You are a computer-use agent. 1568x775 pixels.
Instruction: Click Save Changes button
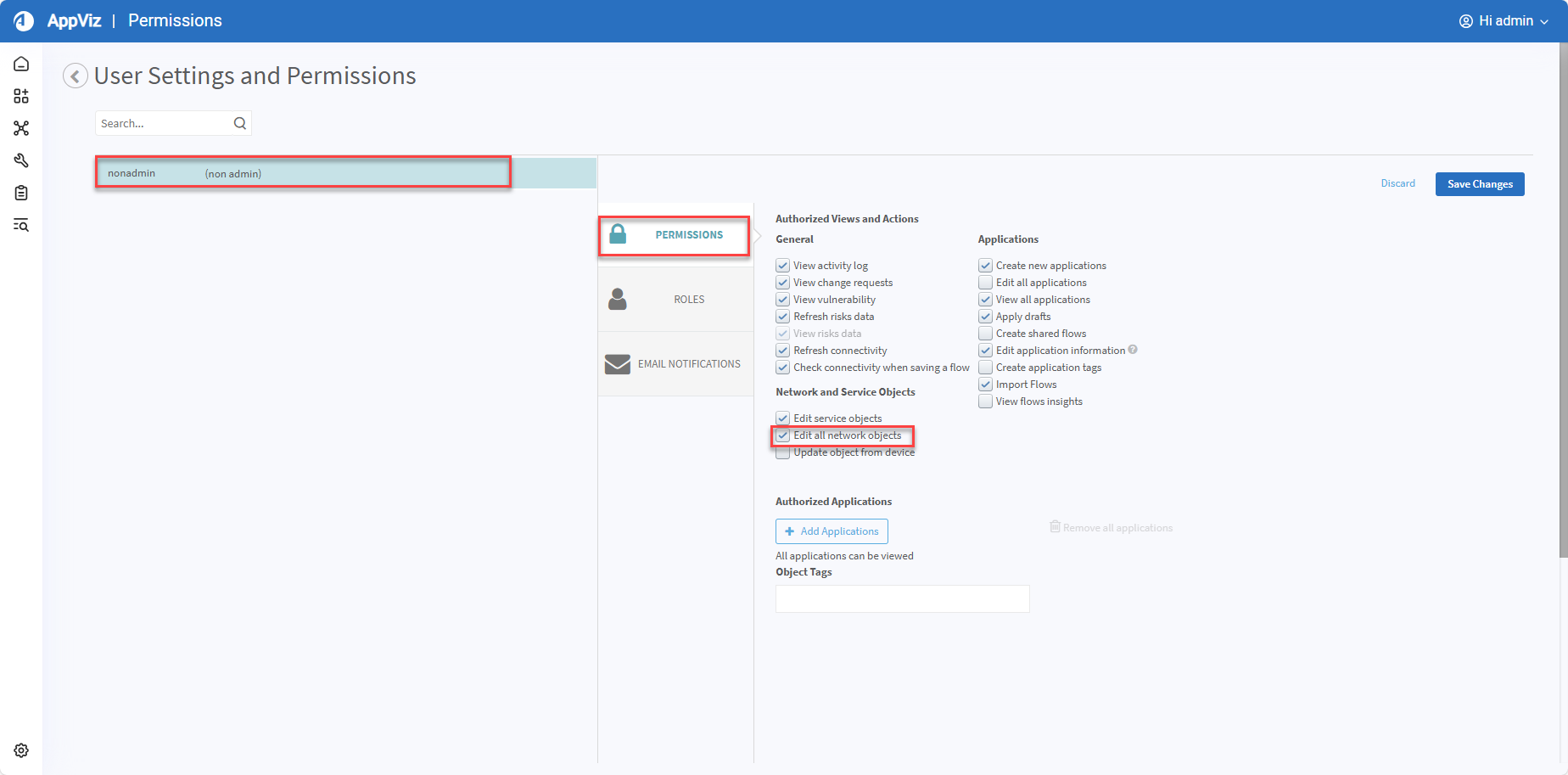(1479, 184)
